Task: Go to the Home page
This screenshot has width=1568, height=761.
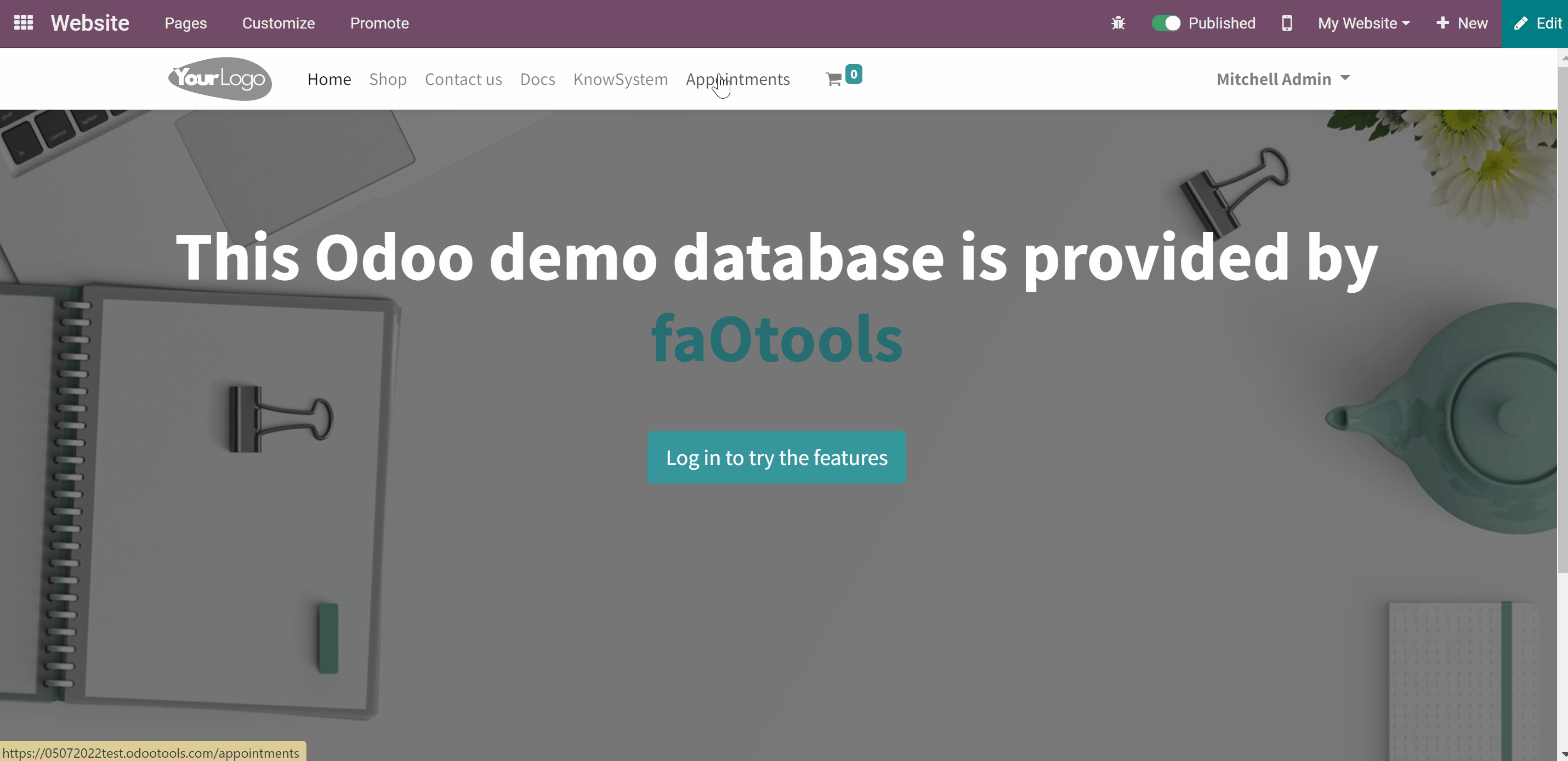Action: tap(329, 79)
